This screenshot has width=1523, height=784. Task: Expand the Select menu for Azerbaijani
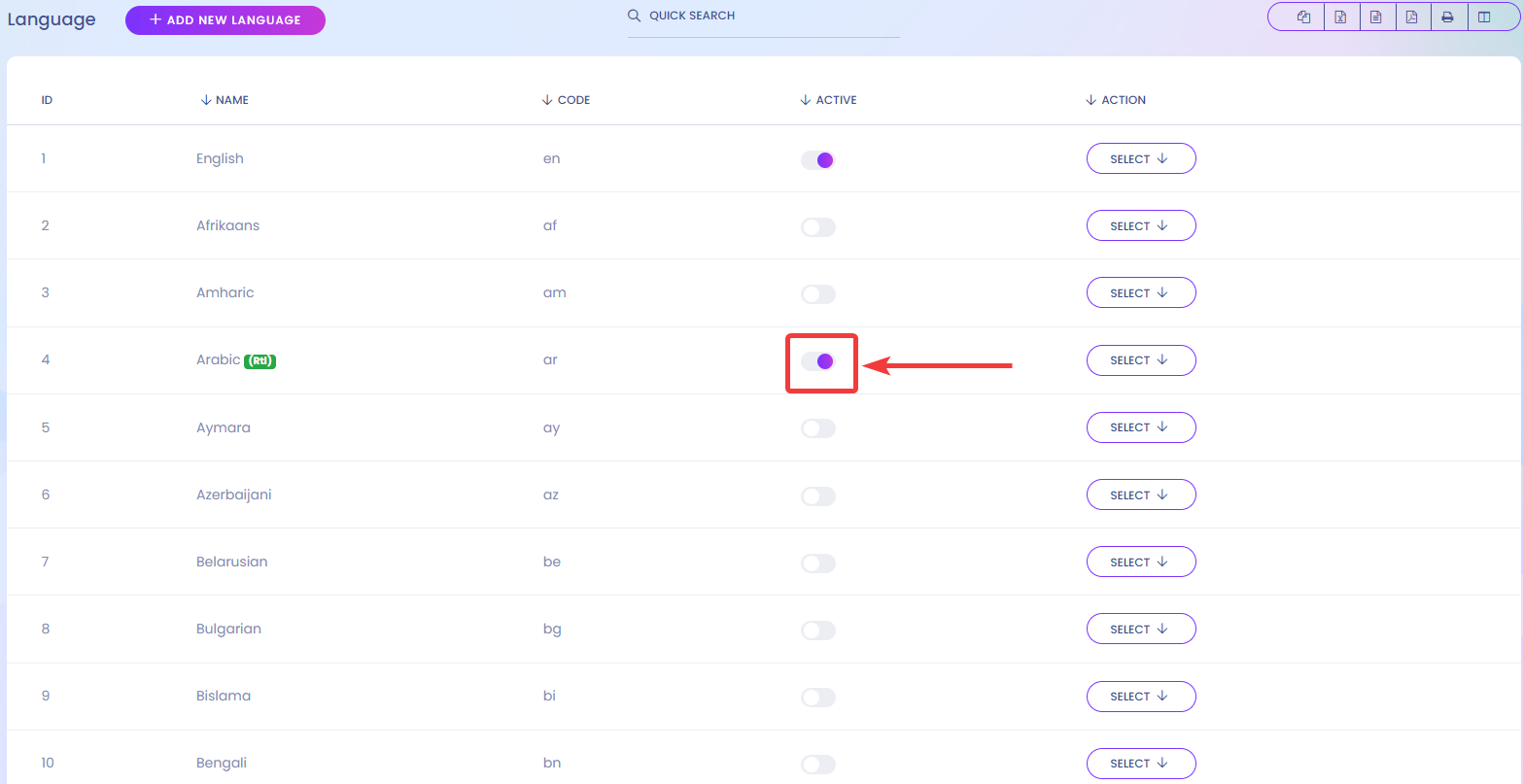point(1141,494)
